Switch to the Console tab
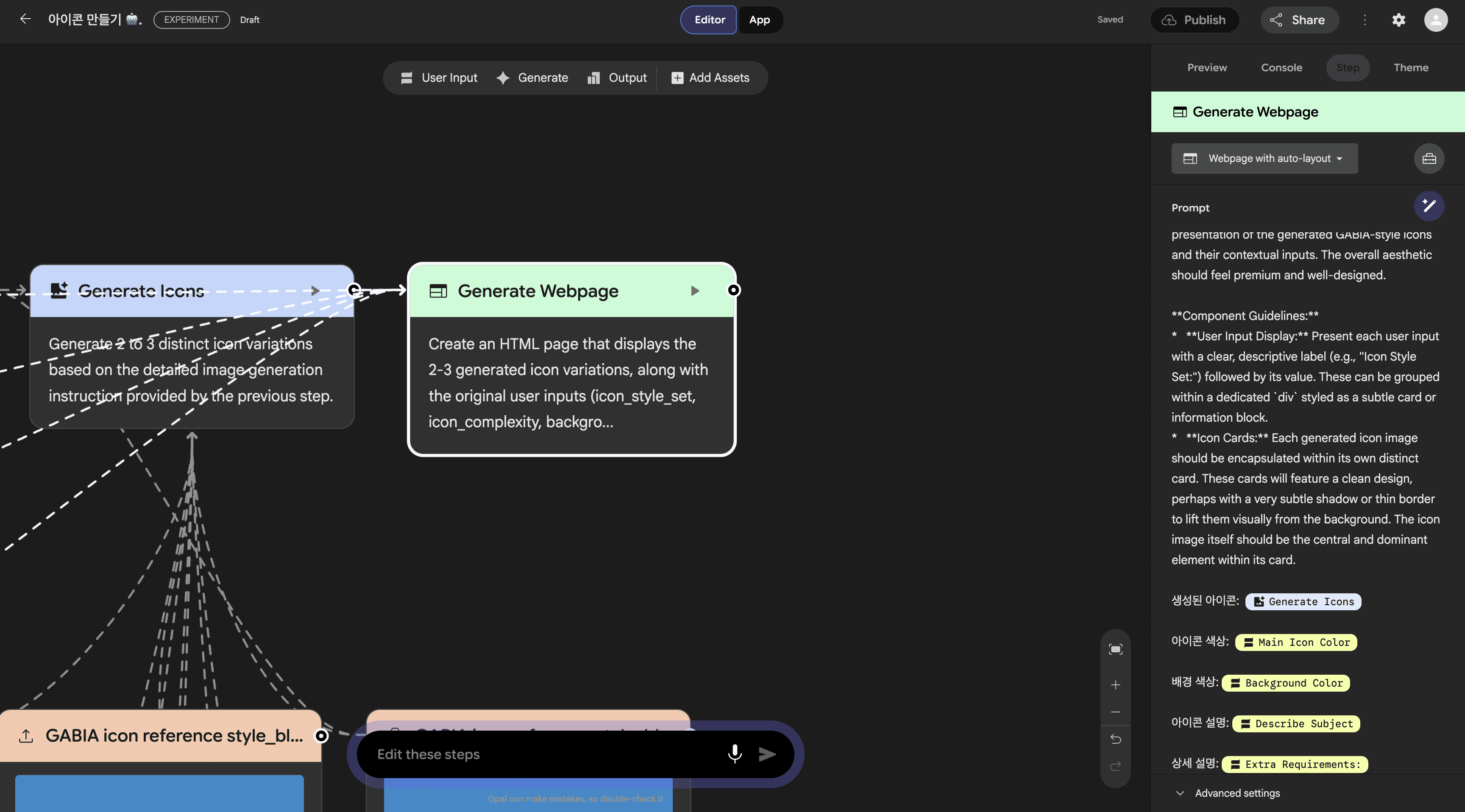 [x=1281, y=68]
